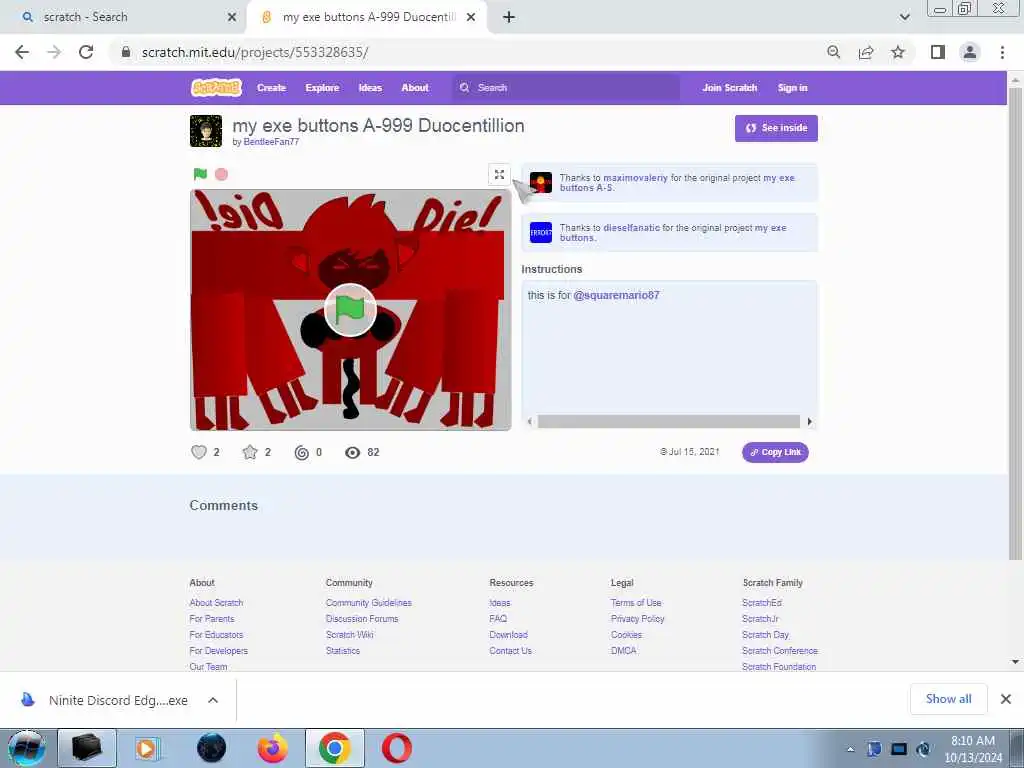Open the About menu item
The width and height of the screenshot is (1024, 768).
415,88
